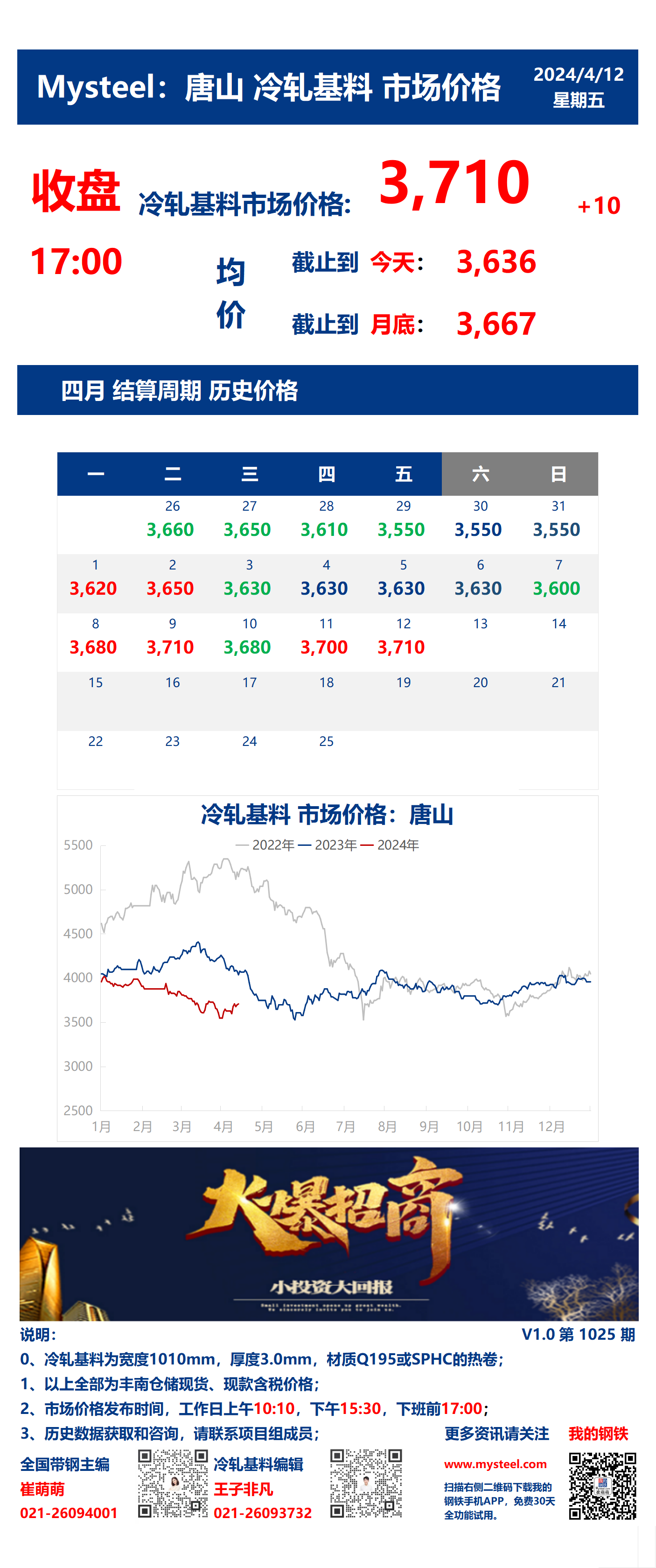Click the 5500 y-axis label

[78, 845]
